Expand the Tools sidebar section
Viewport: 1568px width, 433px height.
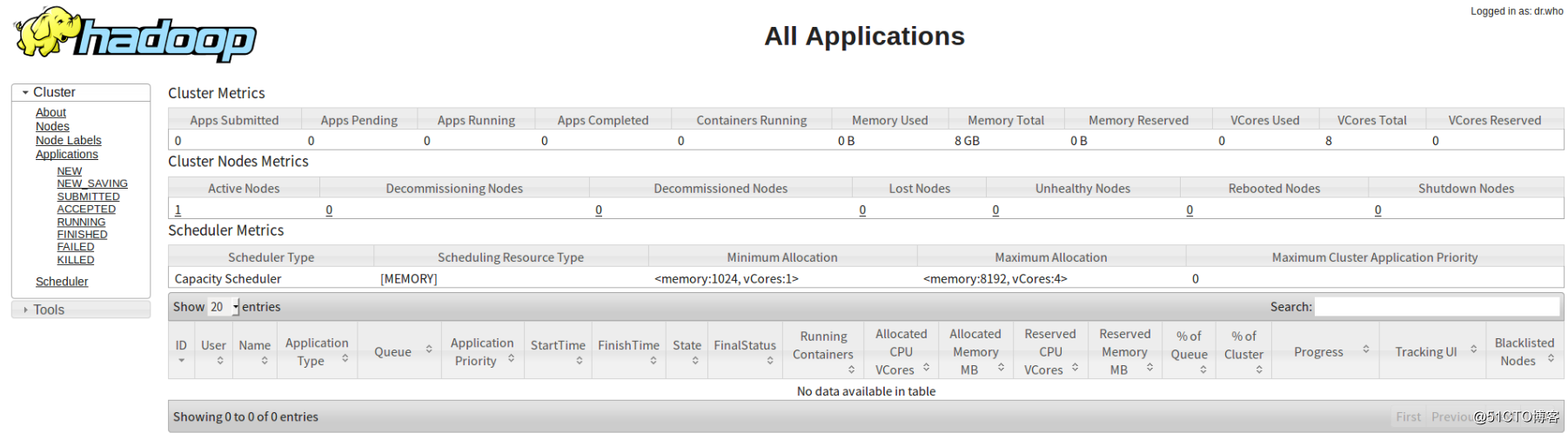point(81,310)
